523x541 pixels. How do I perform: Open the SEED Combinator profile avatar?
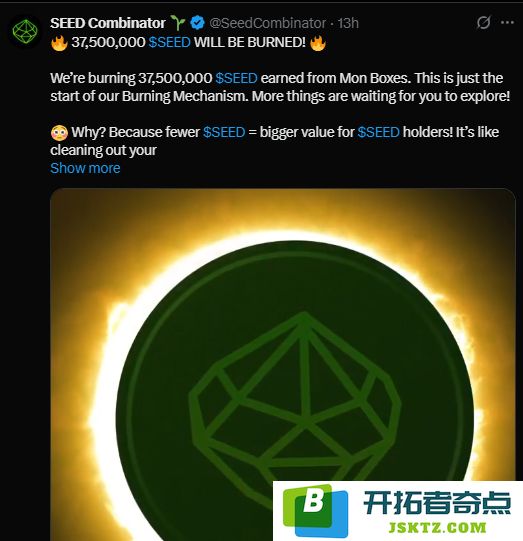pos(25,32)
